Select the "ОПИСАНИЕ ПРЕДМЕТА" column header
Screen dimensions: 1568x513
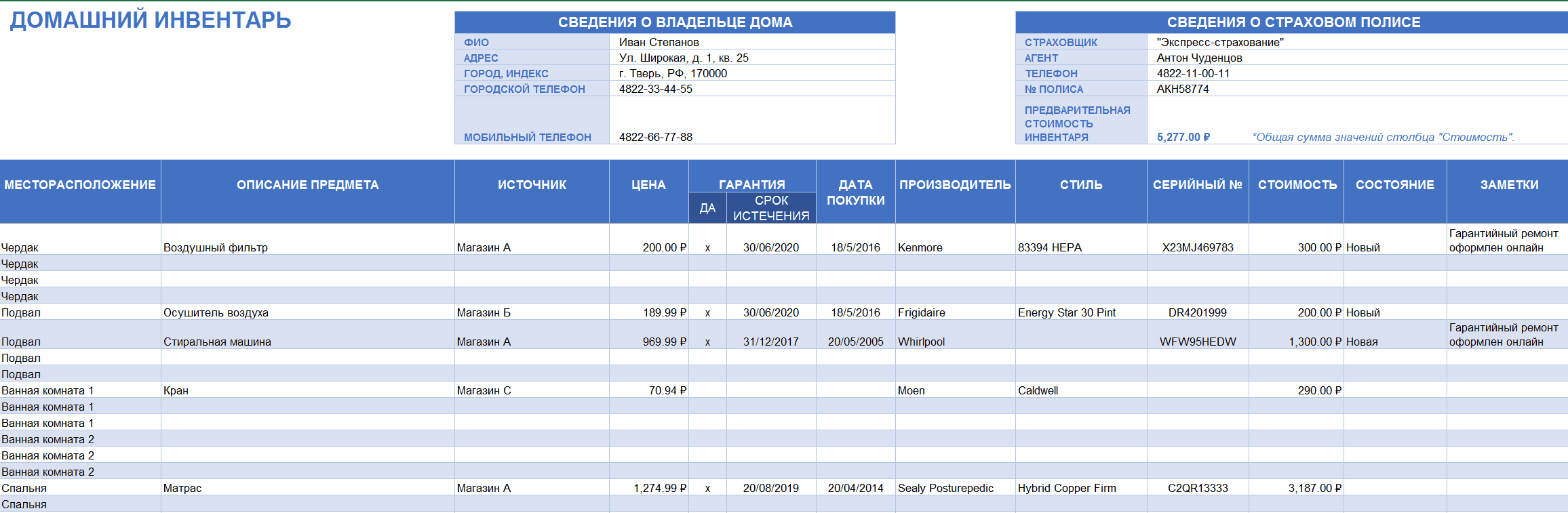pyautogui.click(x=308, y=192)
